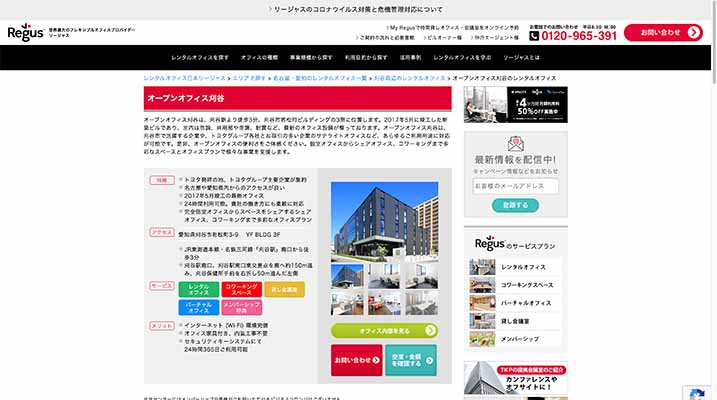The image size is (717, 400).
Task: Open バーチャルオフィス label in the サービスプラン list
Action: (x=526, y=303)
